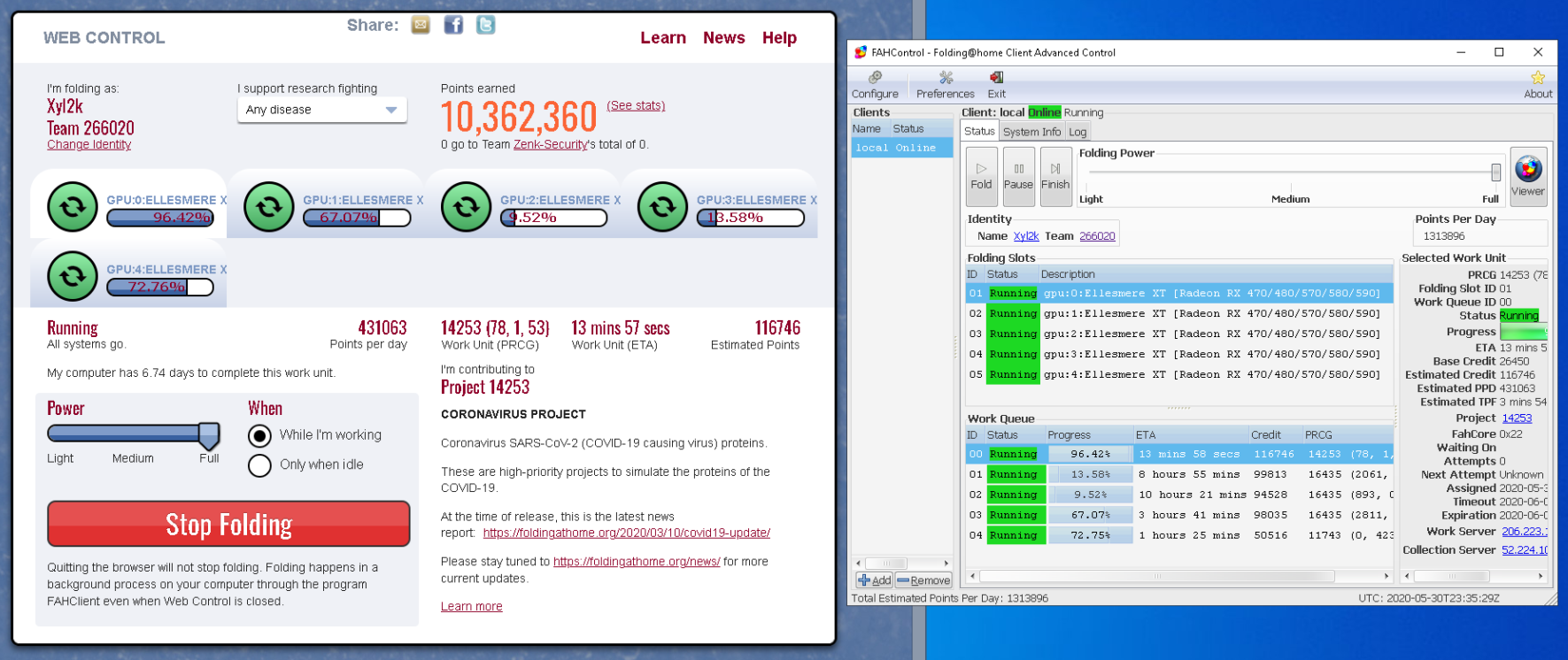Share on Facebook icon
Image resolution: width=1568 pixels, height=660 pixels.
pyautogui.click(x=453, y=25)
